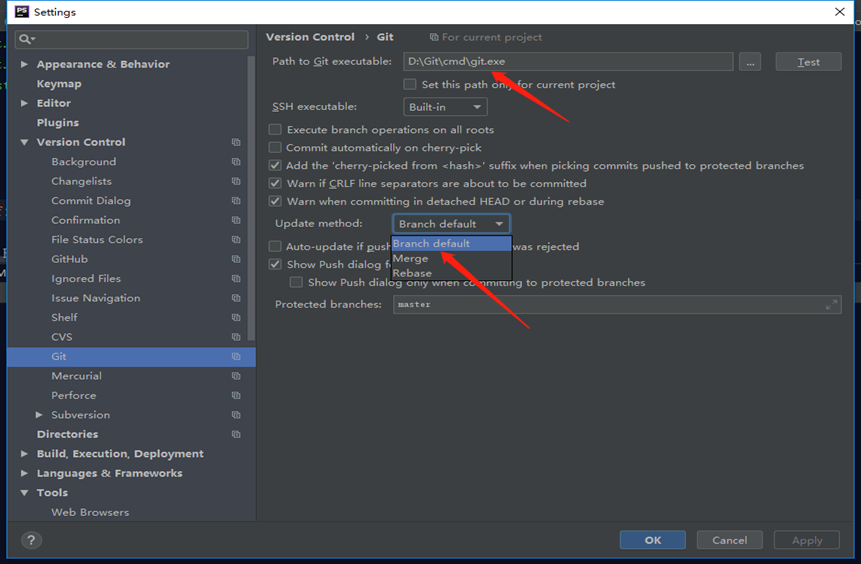The image size is (861, 564).
Task: Click the project-level icon beside Directories
Action: click(x=236, y=434)
